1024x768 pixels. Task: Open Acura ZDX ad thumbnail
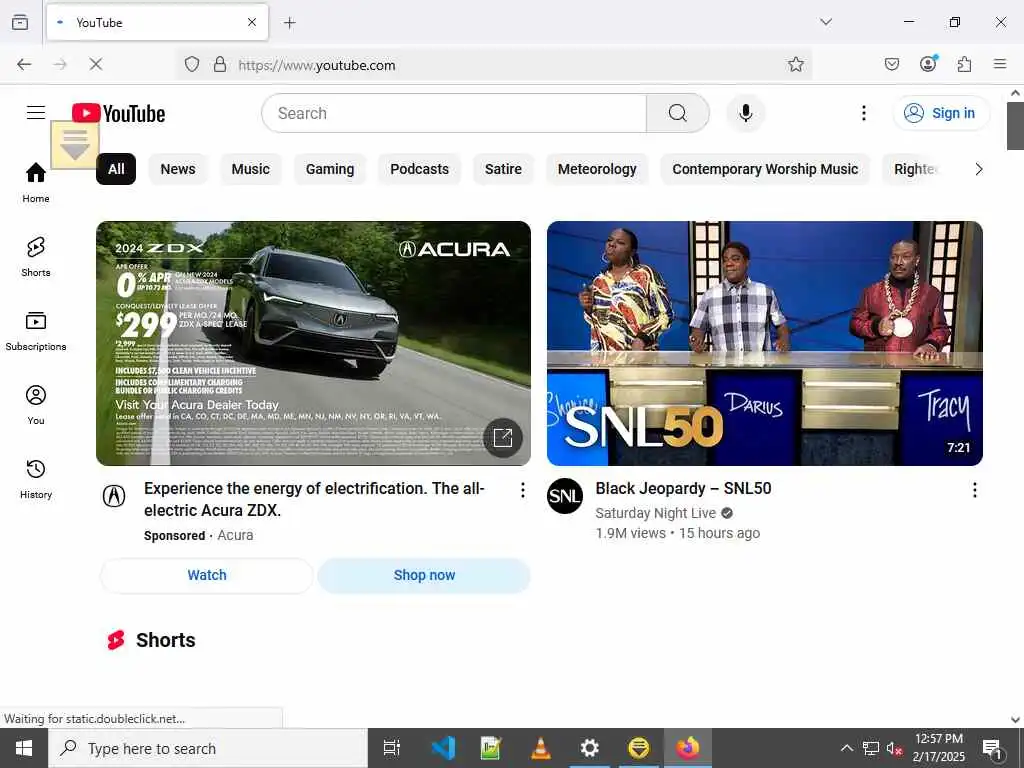pos(313,344)
